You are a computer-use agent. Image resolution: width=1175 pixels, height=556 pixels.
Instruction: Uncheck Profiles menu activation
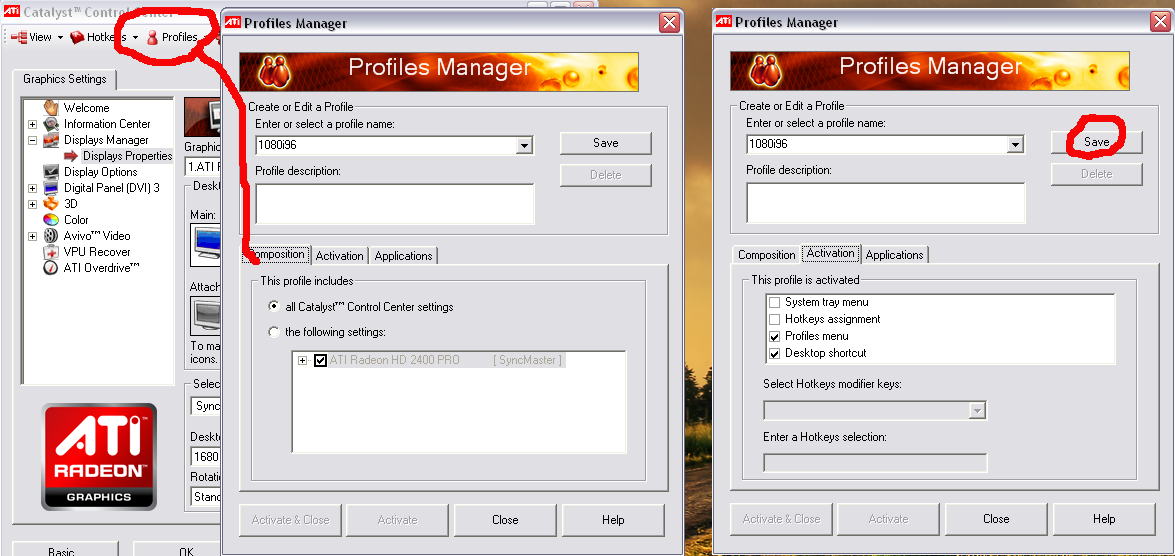774,336
